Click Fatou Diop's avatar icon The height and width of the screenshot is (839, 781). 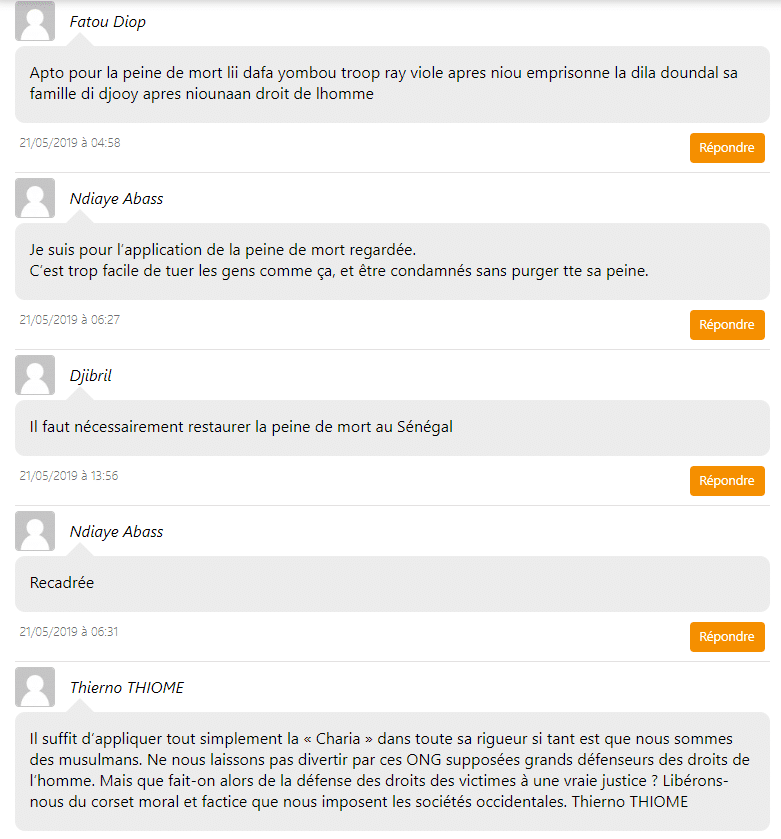coord(35,22)
